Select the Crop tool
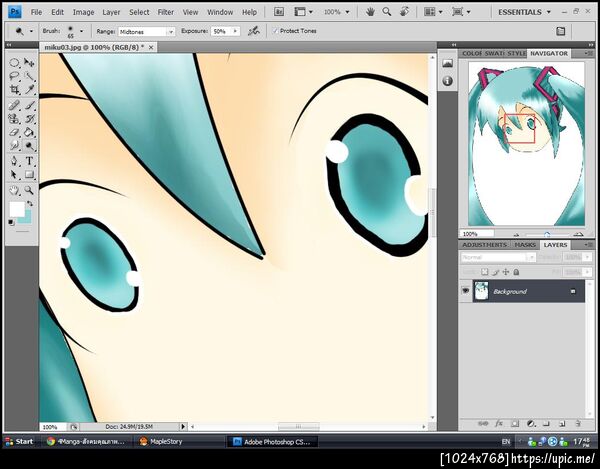The image size is (600, 469). [14, 90]
